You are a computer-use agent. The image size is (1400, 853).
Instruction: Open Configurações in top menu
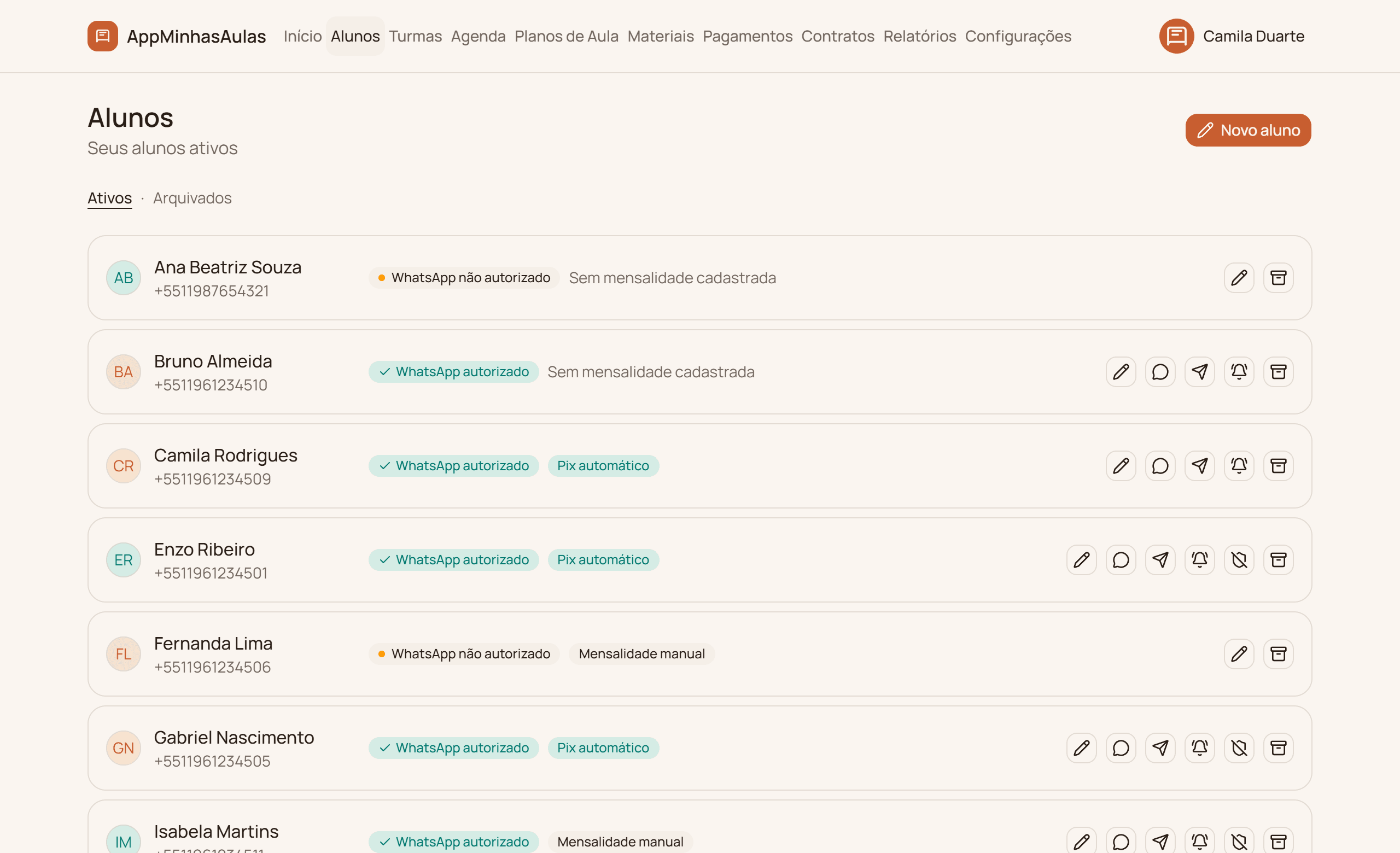pos(1018,36)
